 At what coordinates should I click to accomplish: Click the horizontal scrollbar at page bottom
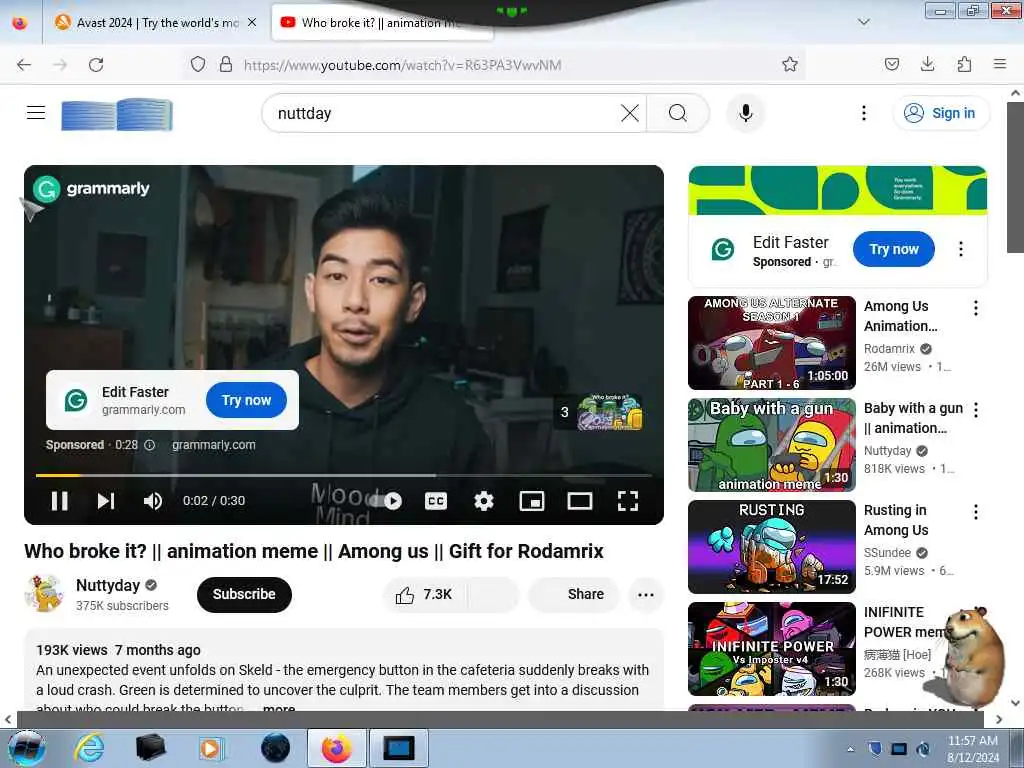click(x=500, y=719)
